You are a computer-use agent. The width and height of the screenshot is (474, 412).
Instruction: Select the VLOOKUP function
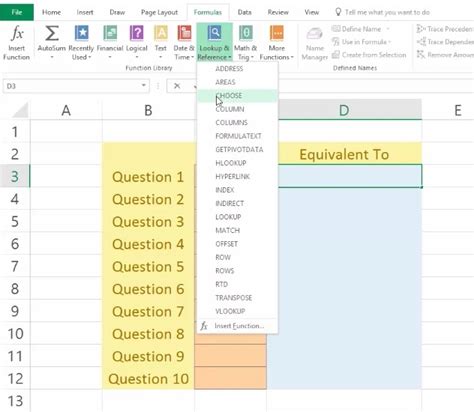[237, 311]
